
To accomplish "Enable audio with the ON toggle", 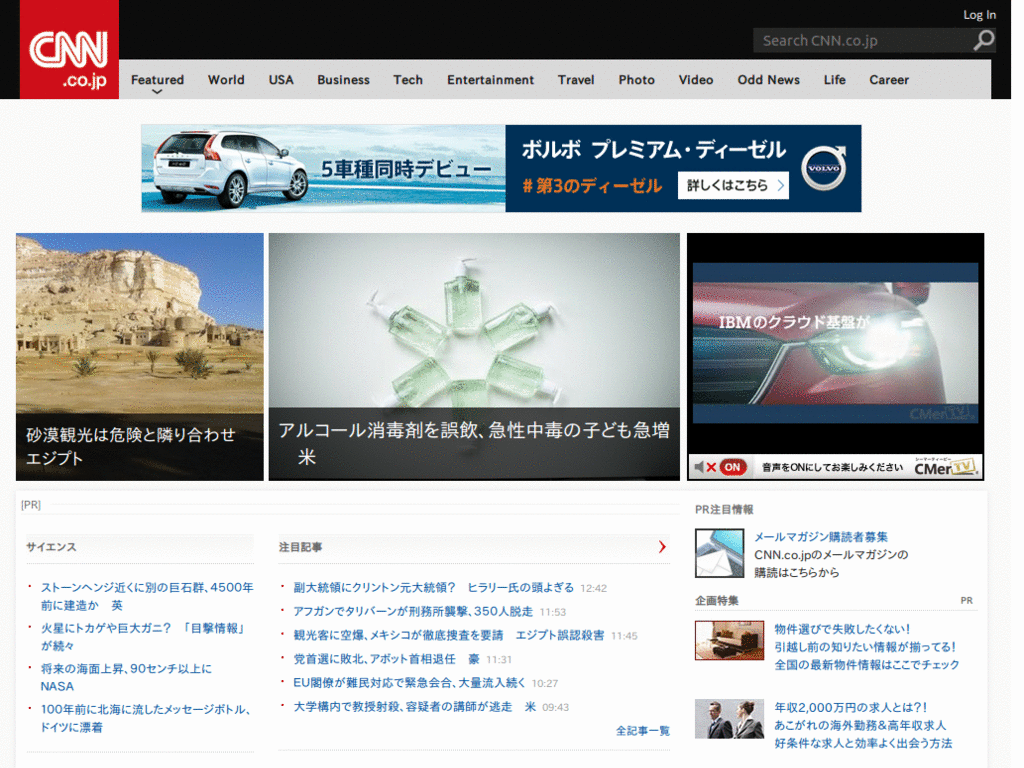I will tap(732, 465).
